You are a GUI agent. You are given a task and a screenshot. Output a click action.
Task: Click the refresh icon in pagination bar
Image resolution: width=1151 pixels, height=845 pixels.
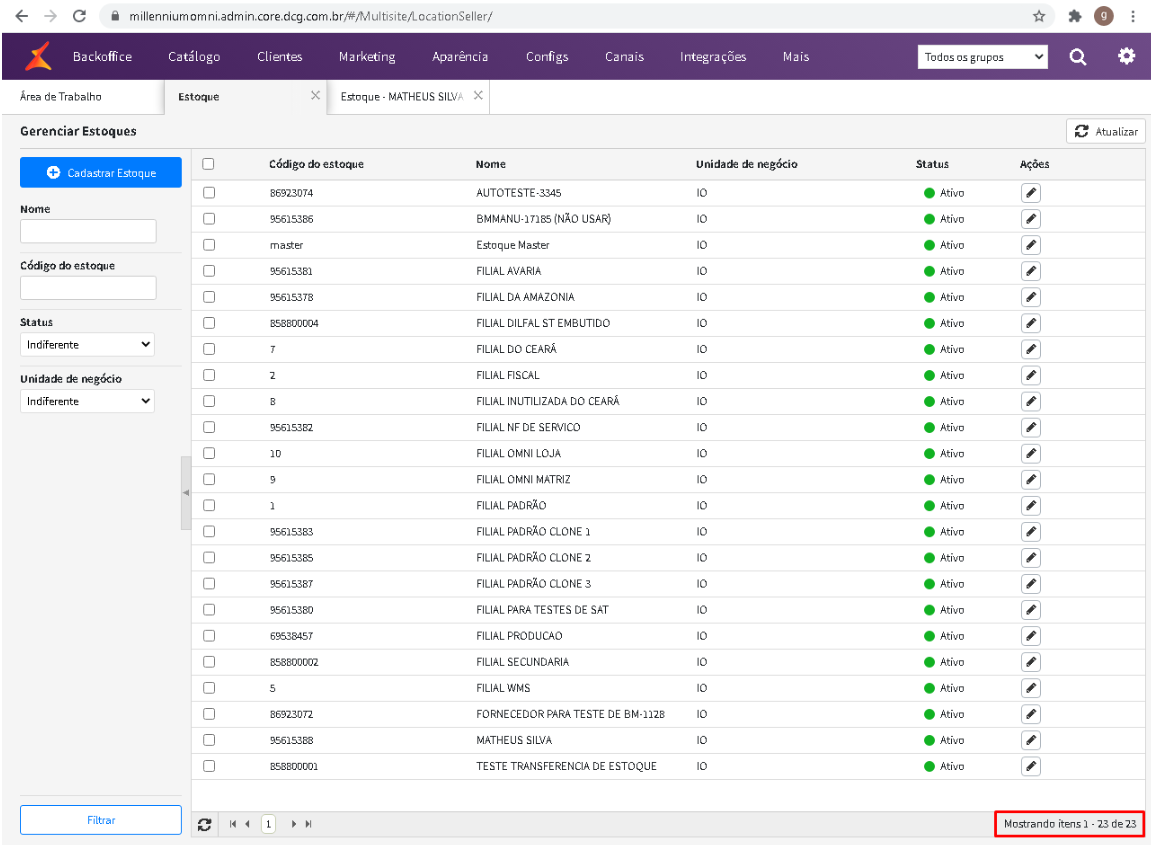pyautogui.click(x=205, y=824)
